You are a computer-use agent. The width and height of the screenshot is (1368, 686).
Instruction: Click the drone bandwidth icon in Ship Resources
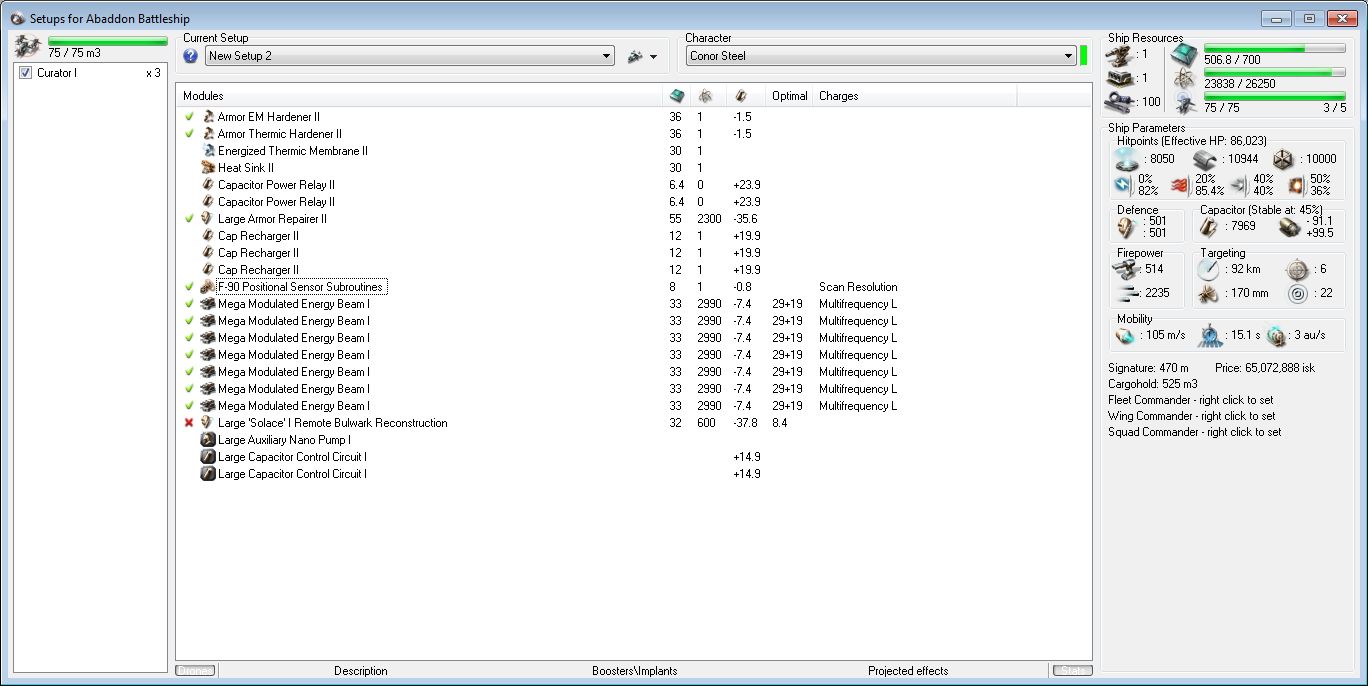pyautogui.click(x=1185, y=102)
